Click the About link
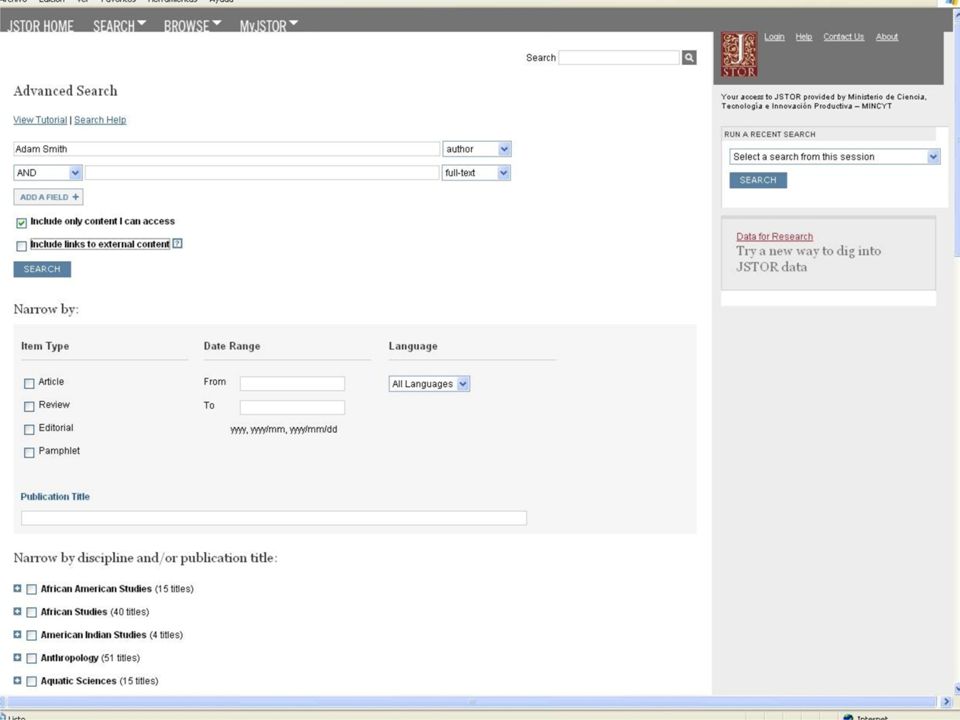Image resolution: width=960 pixels, height=720 pixels. click(x=887, y=37)
